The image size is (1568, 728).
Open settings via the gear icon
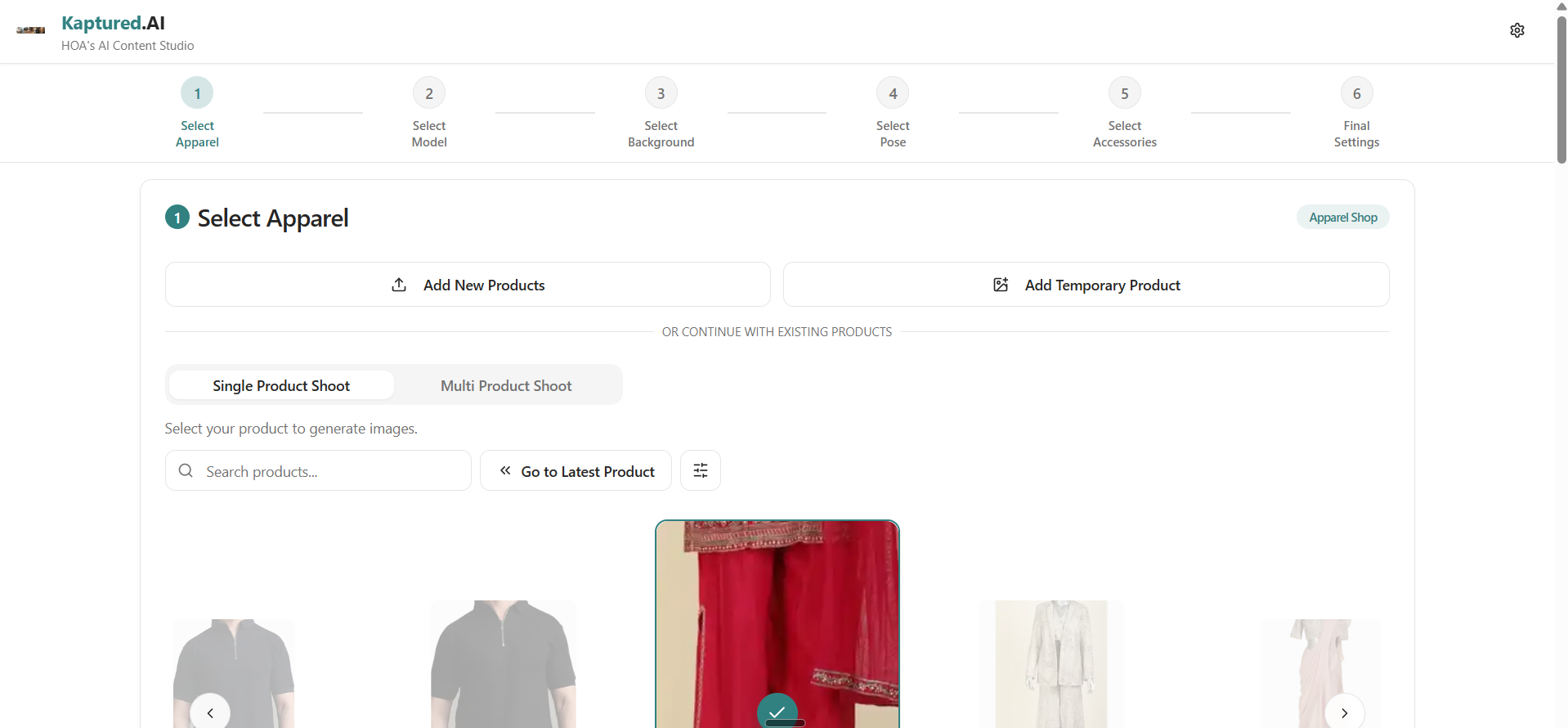[x=1517, y=30]
